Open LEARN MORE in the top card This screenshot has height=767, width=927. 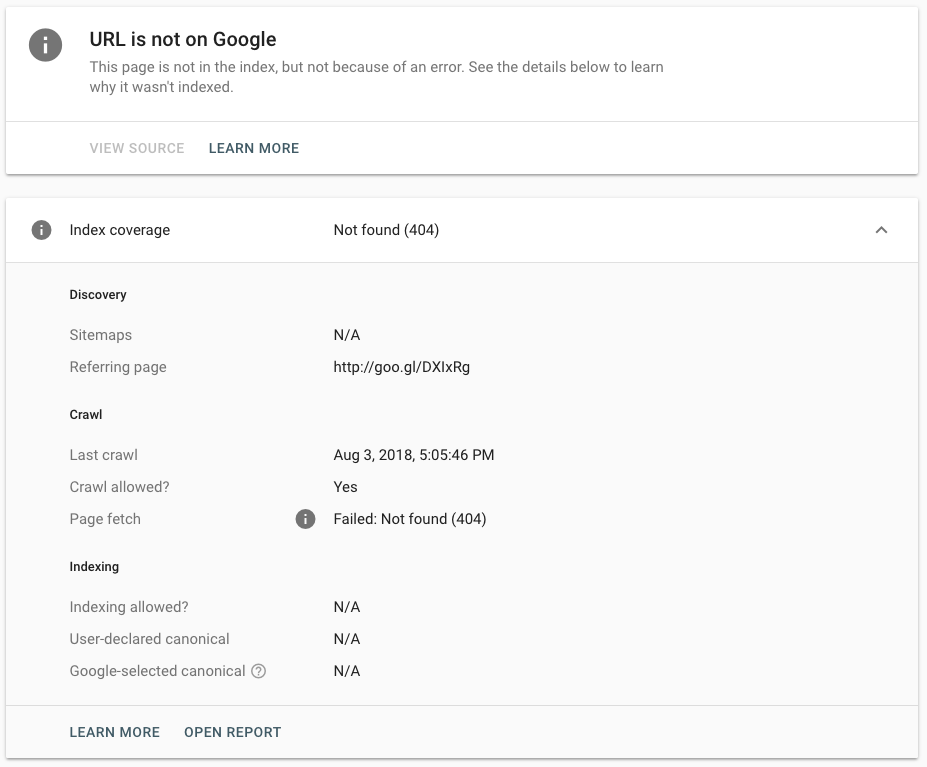pyautogui.click(x=253, y=148)
